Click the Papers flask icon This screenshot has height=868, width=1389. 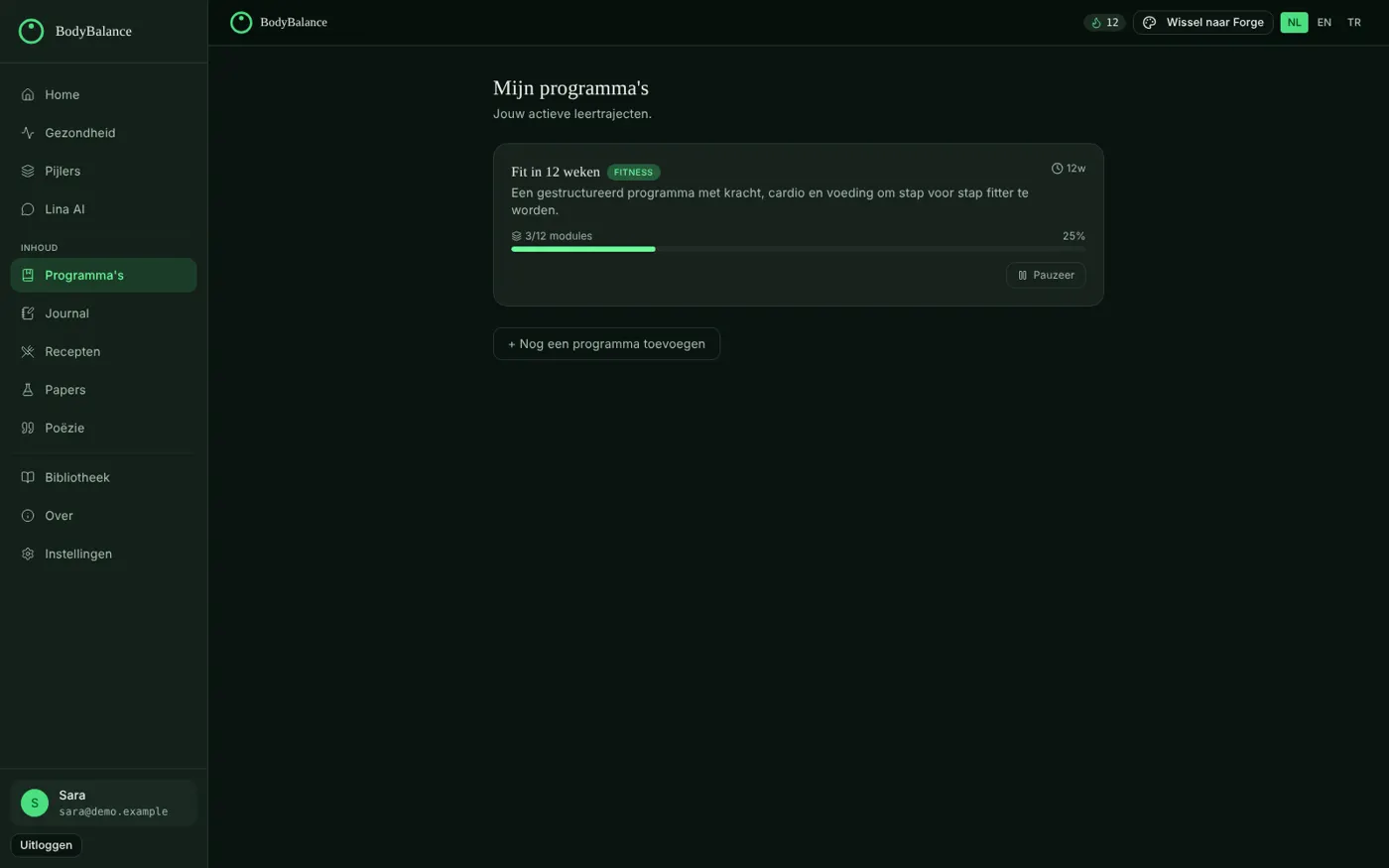[28, 390]
